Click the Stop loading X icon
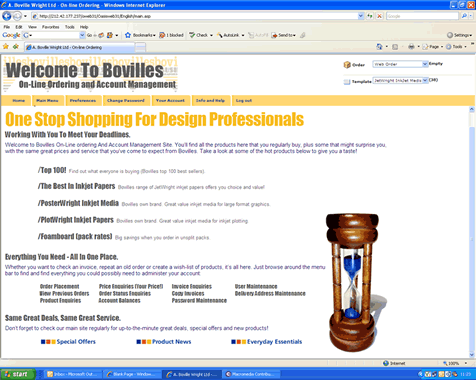Viewport: 476px width, 380px height. pos(379,16)
